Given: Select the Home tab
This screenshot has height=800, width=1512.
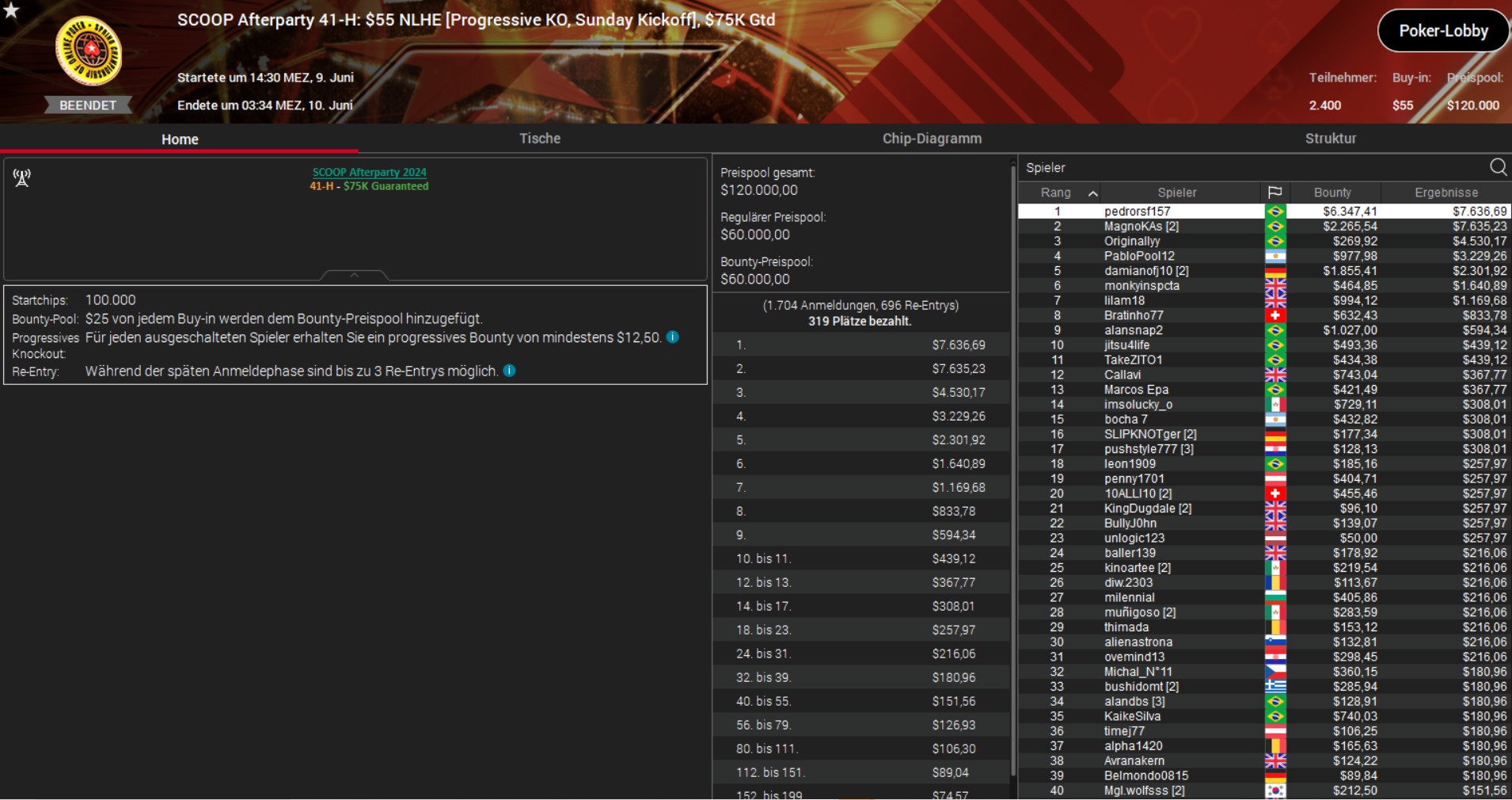Looking at the screenshot, I should (180, 139).
